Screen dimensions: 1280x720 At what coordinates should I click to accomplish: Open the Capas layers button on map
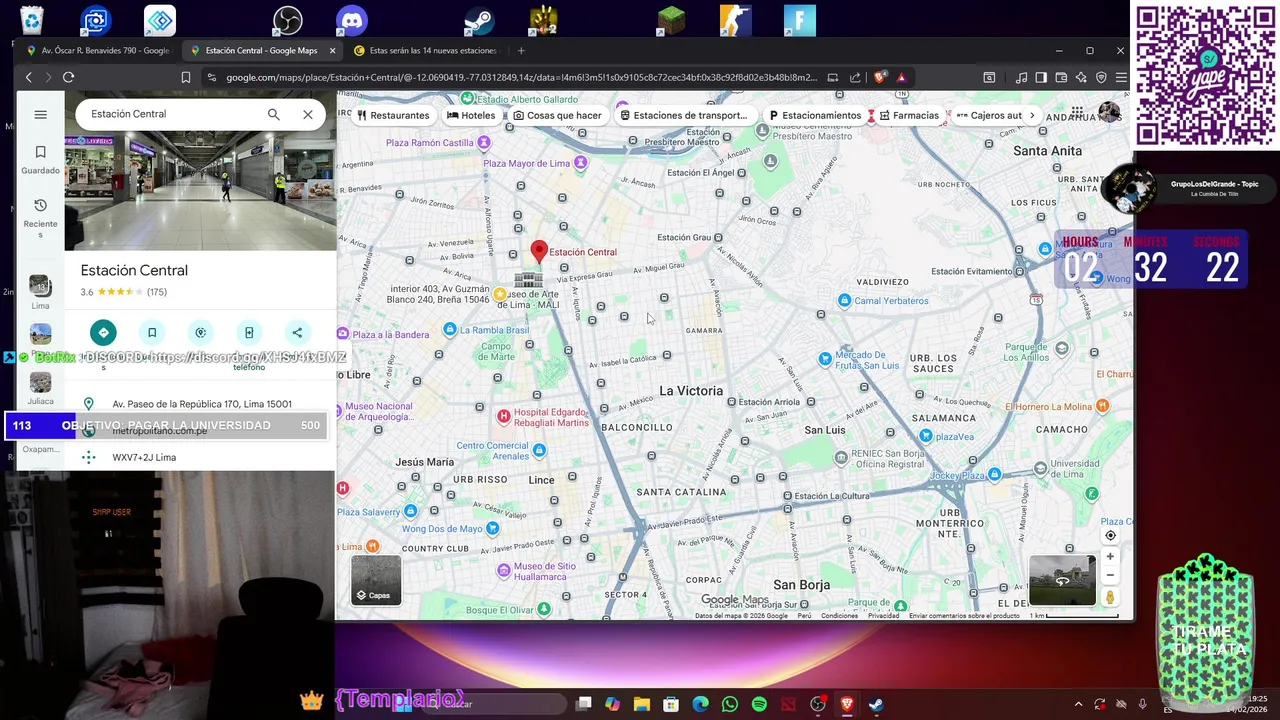coord(376,579)
